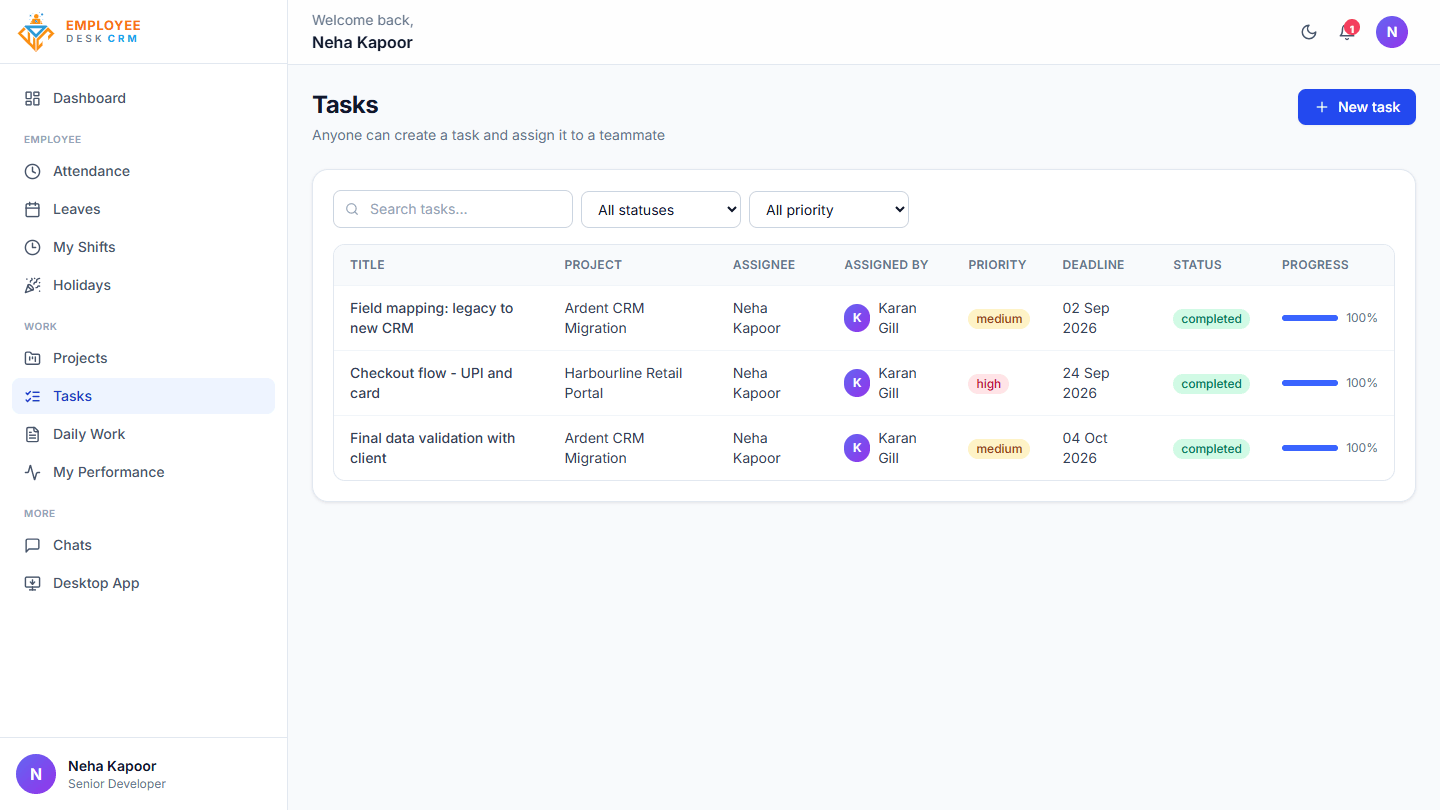Click the search magnifier icon

pos(352,209)
